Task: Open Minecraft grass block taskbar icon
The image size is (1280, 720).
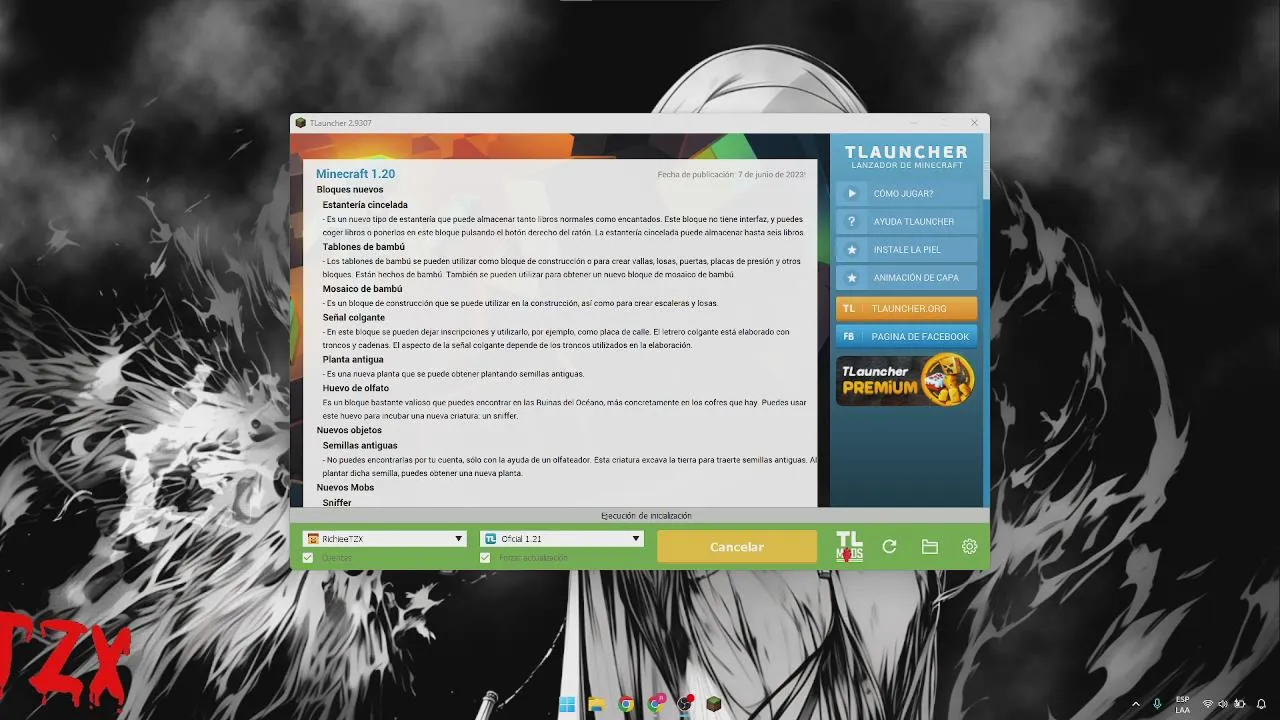Action: click(714, 704)
